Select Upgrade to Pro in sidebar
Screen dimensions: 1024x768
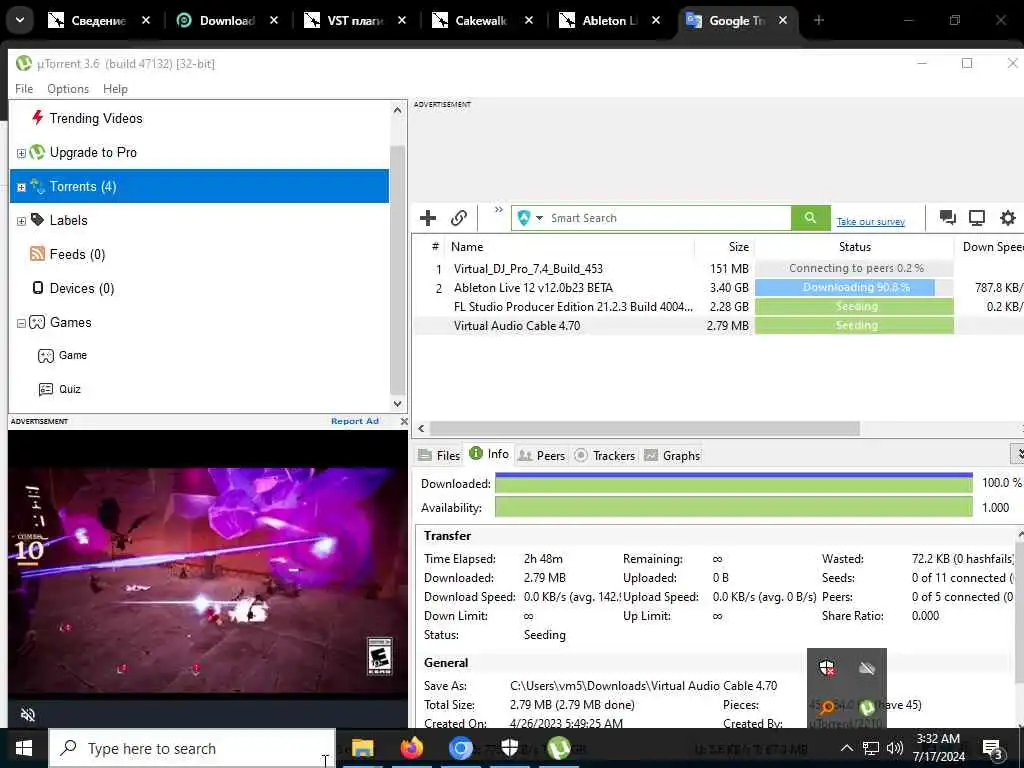coord(93,152)
